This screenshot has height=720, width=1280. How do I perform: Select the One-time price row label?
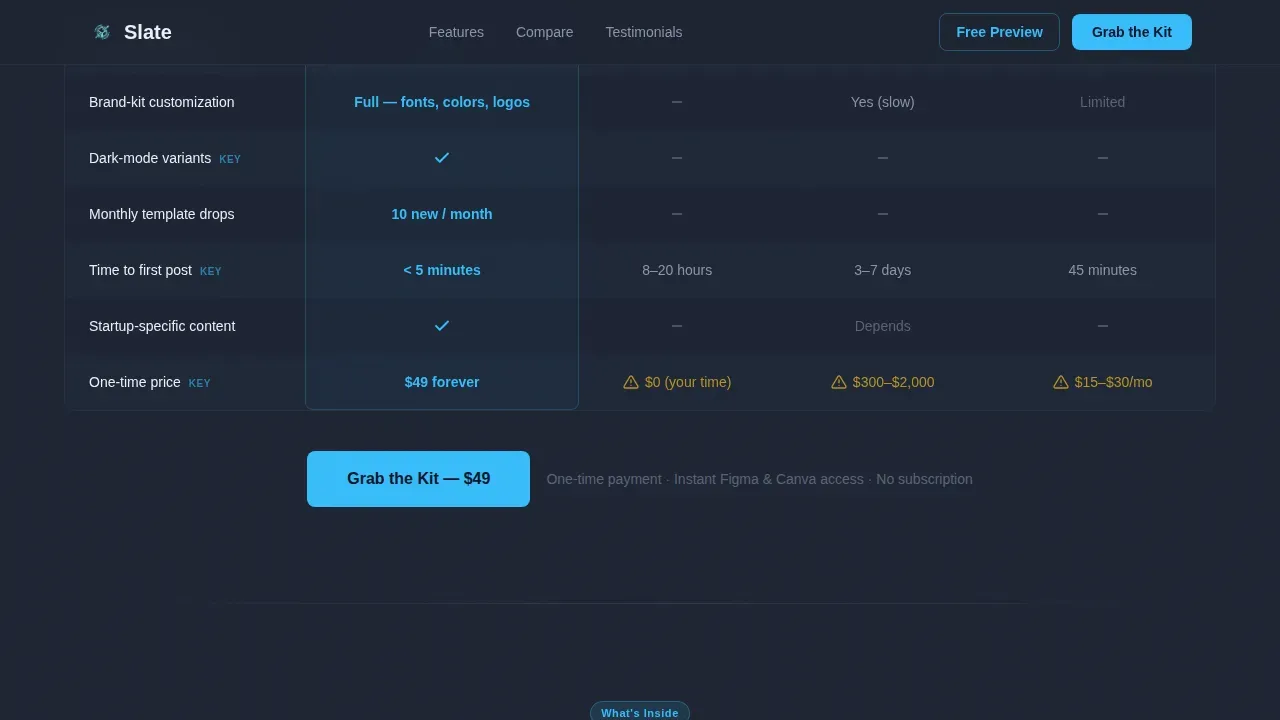[135, 382]
